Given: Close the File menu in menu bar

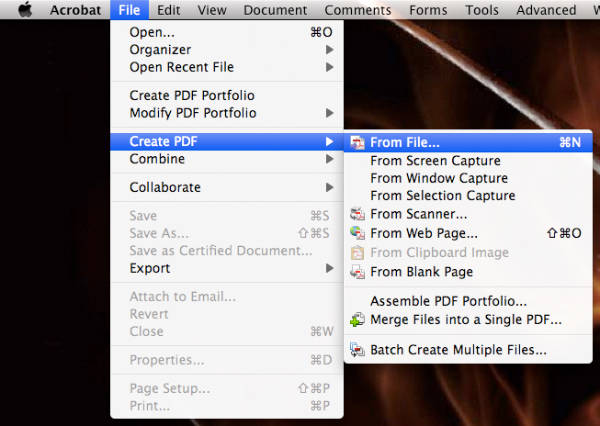Looking at the screenshot, I should (x=129, y=10).
